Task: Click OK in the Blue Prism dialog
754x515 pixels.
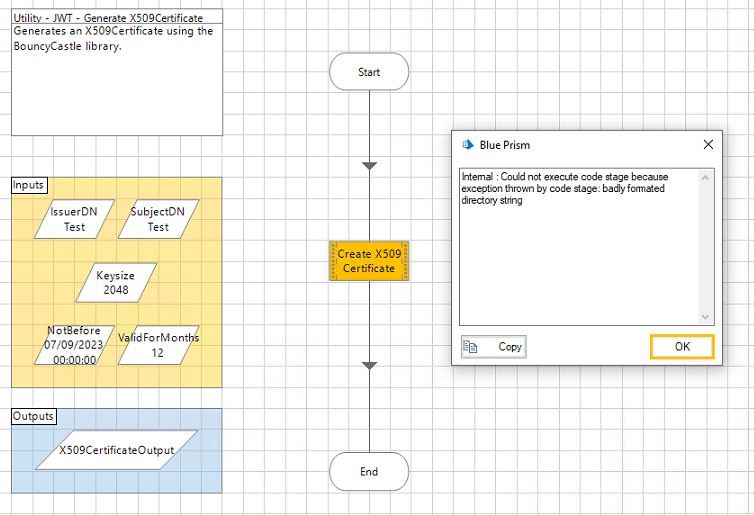Action: 682,347
